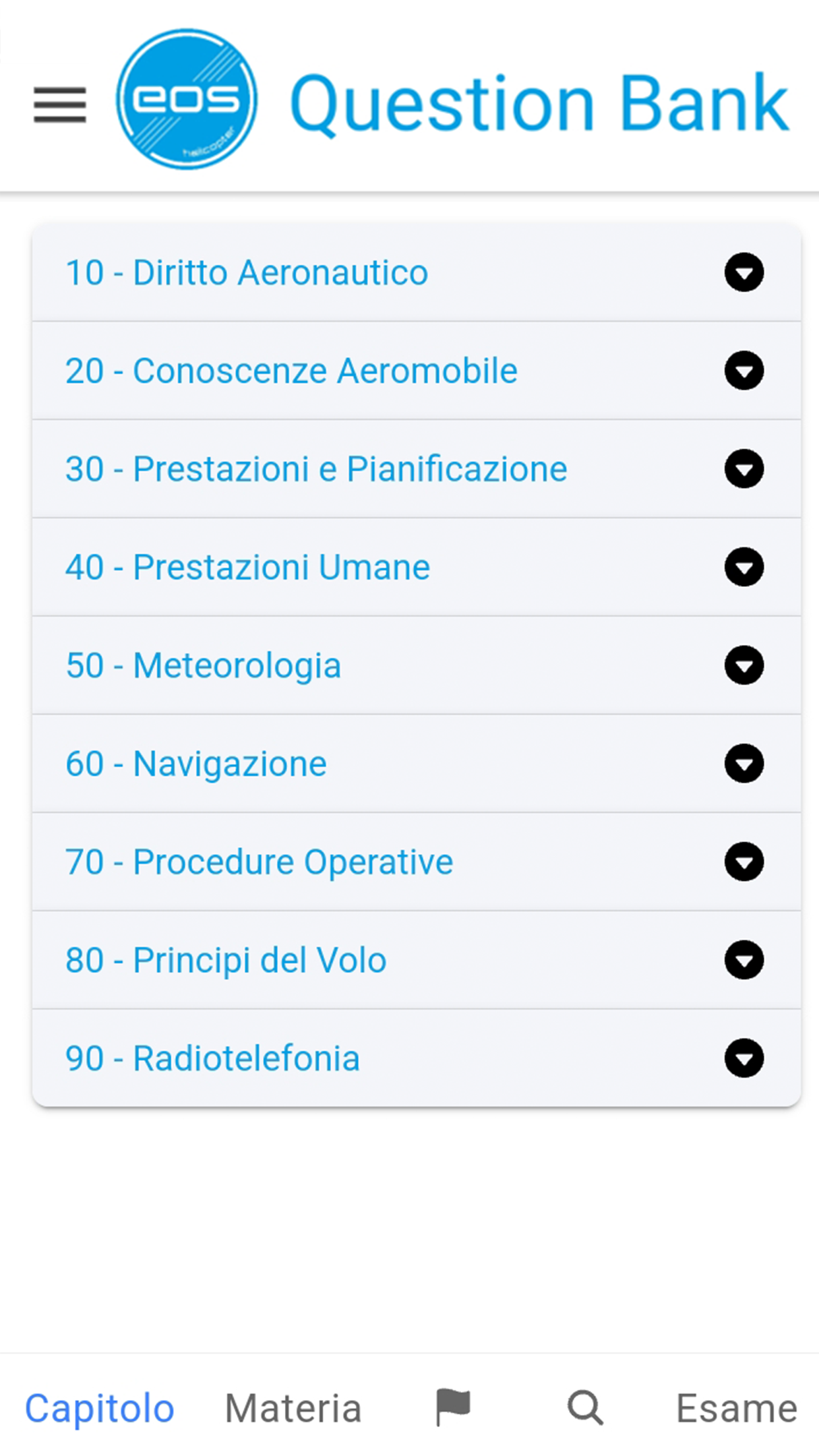
Task: Expand the Diritto Aeronautico arrow
Action: click(744, 272)
